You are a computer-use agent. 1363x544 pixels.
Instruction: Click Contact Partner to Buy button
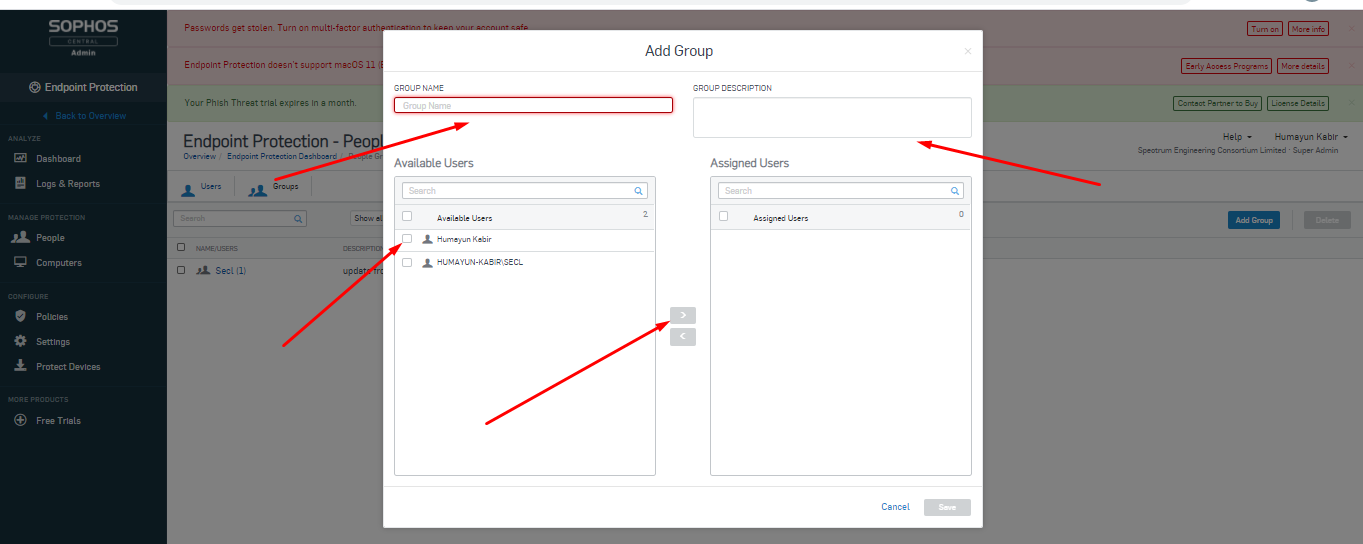1217,103
